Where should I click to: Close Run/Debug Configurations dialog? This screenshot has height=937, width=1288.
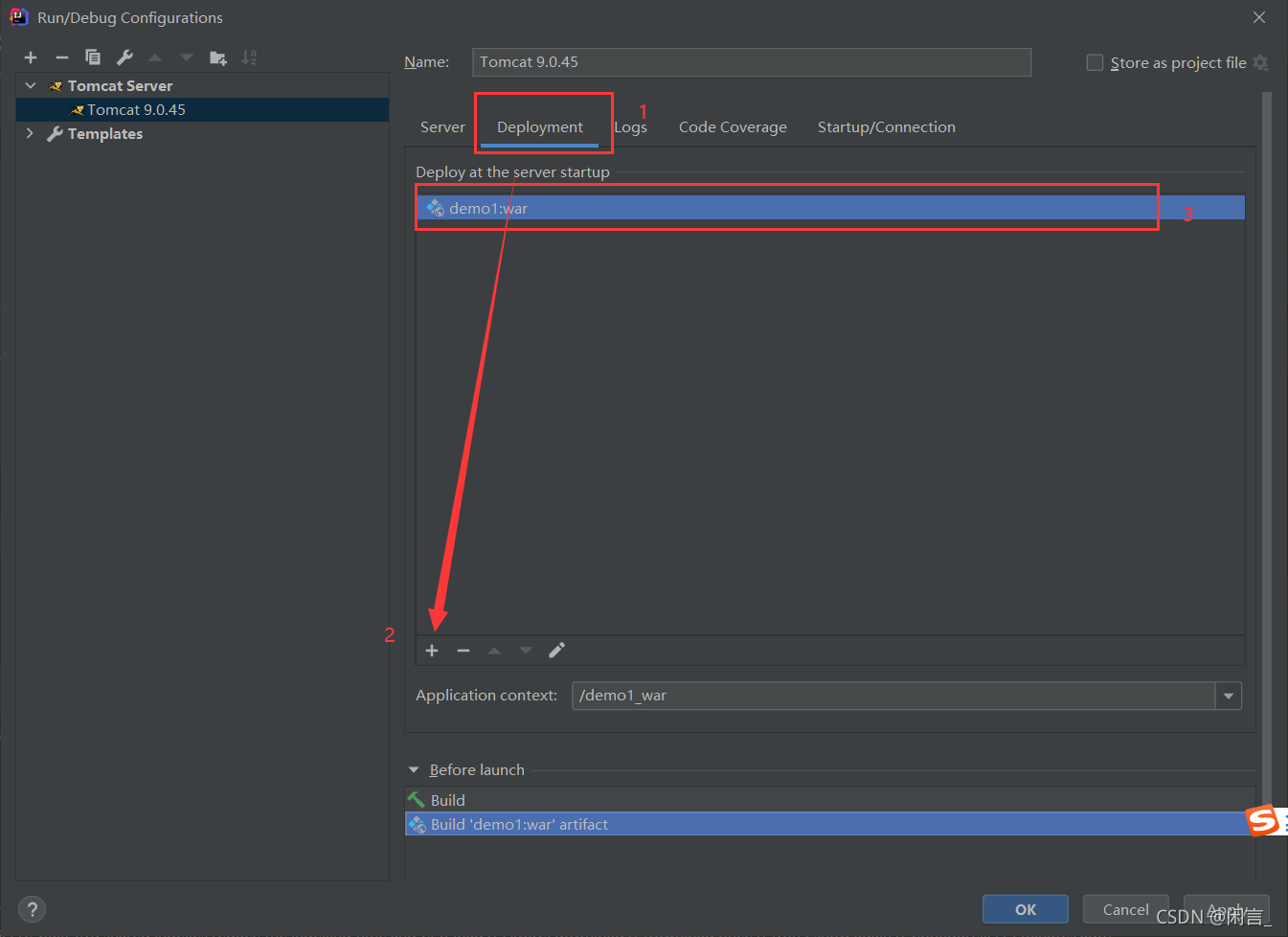click(1259, 17)
